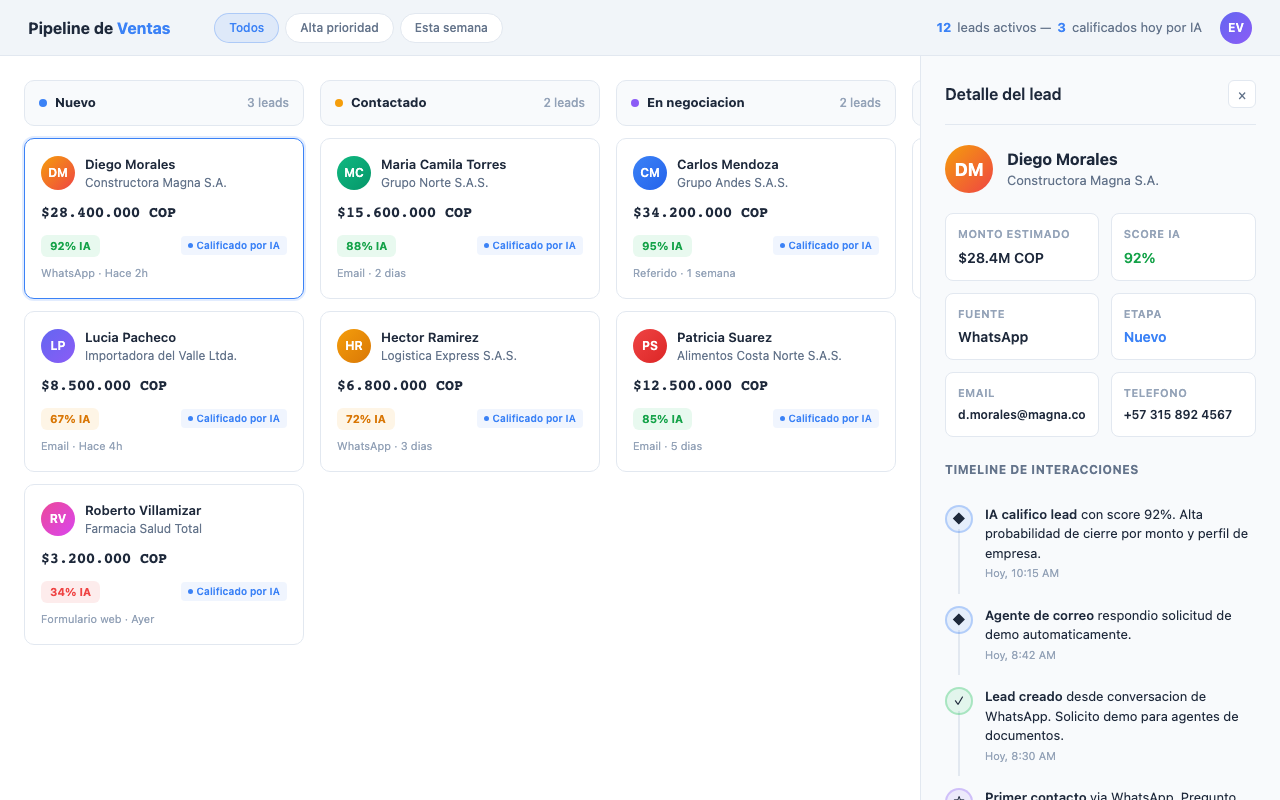
Task: Open the EV user avatar in the header
Action: pyautogui.click(x=1236, y=28)
